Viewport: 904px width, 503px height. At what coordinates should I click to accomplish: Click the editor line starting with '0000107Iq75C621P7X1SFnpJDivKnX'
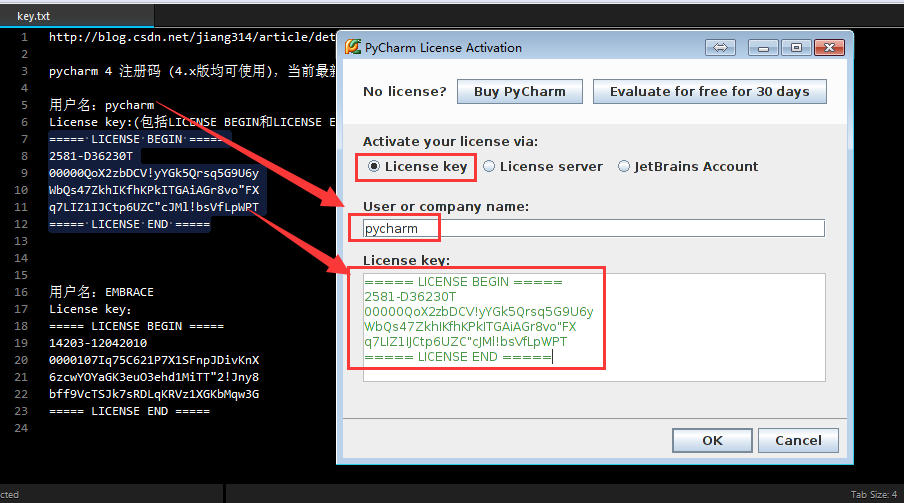[154, 360]
